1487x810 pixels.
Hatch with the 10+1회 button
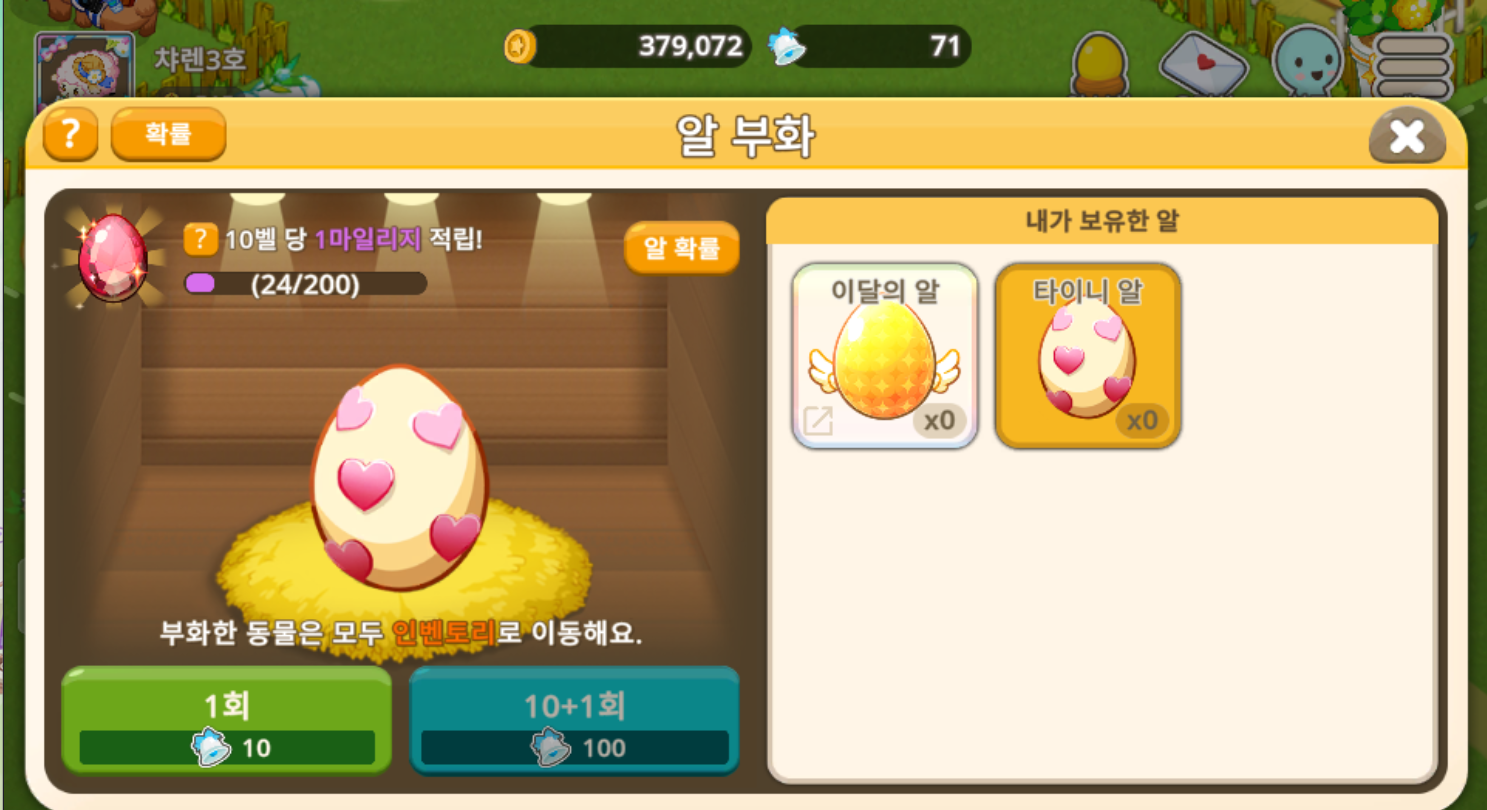tap(575, 721)
